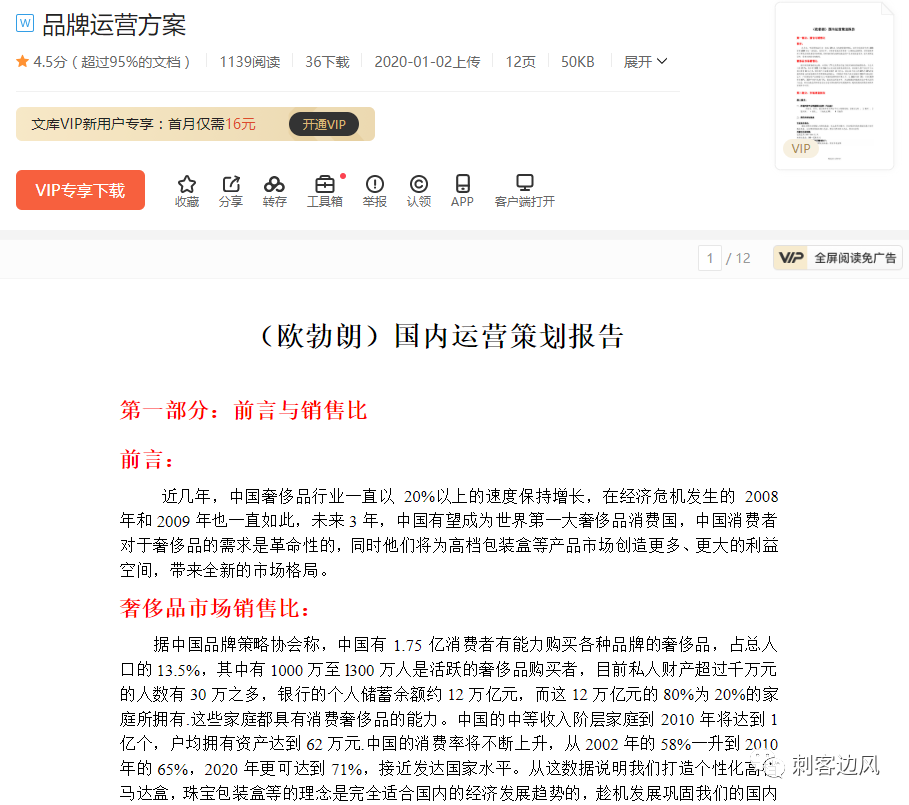Image resolution: width=909 pixels, height=805 pixels.
Task: Click the orange rating star icon
Action: pyautogui.click(x=23, y=61)
